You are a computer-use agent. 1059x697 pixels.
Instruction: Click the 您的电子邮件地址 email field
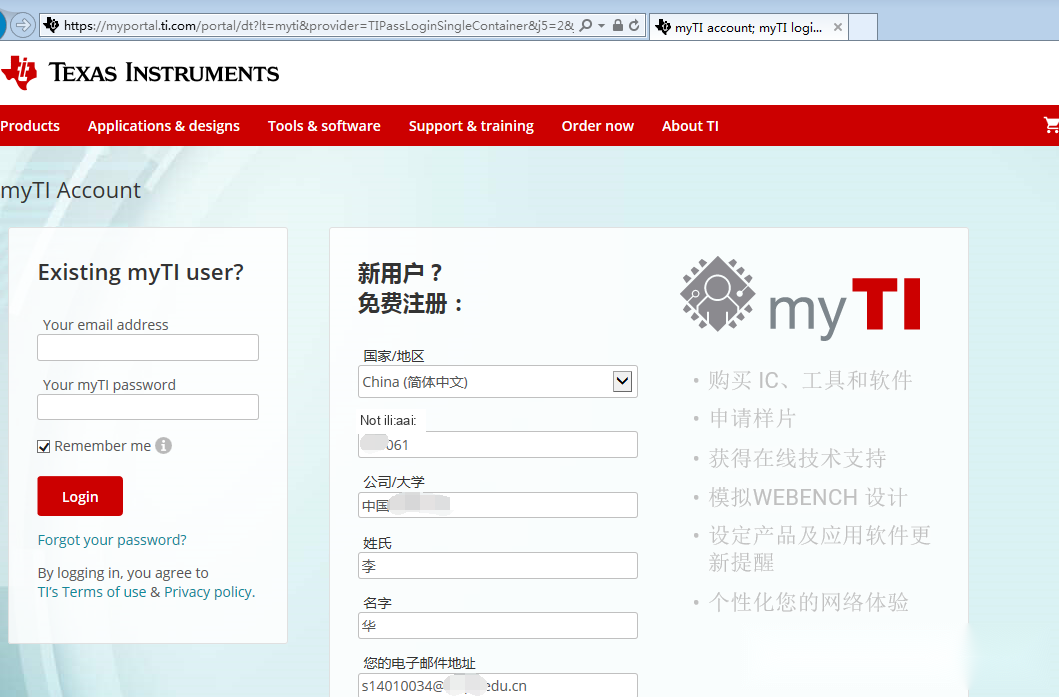coord(498,685)
